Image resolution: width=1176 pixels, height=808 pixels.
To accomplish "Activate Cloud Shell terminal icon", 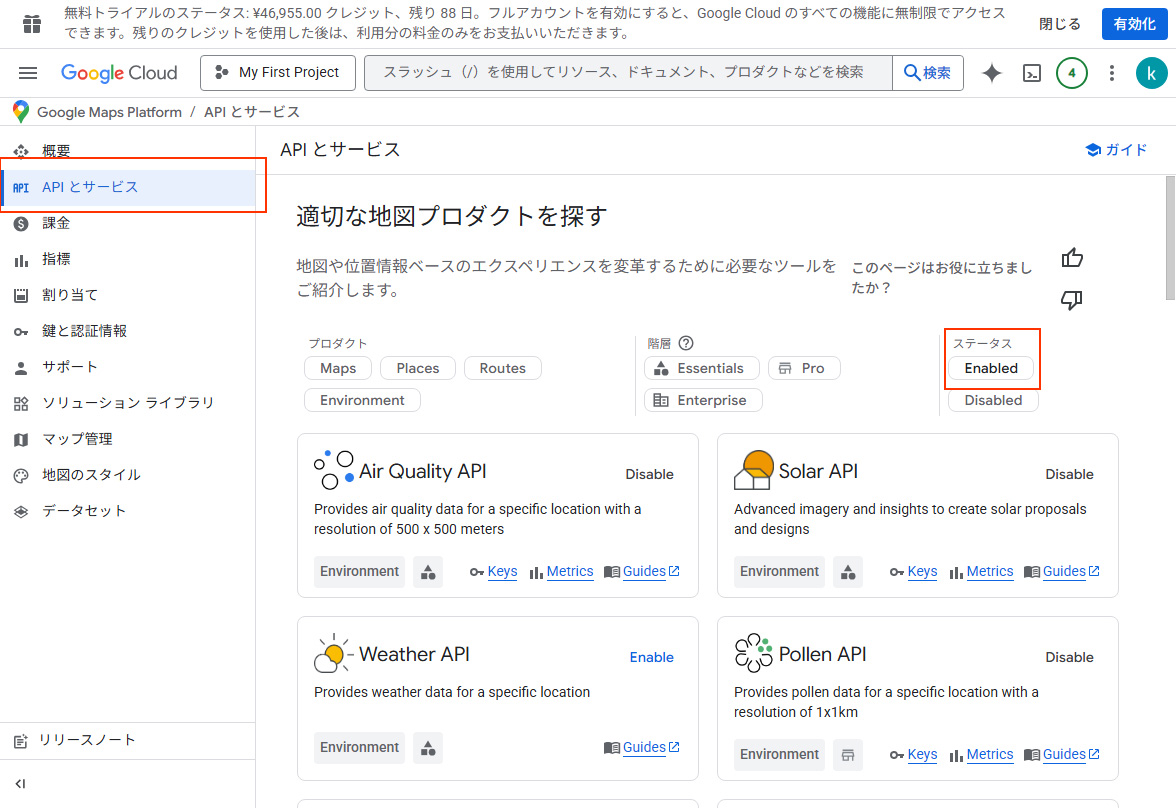I will click(x=1032, y=73).
